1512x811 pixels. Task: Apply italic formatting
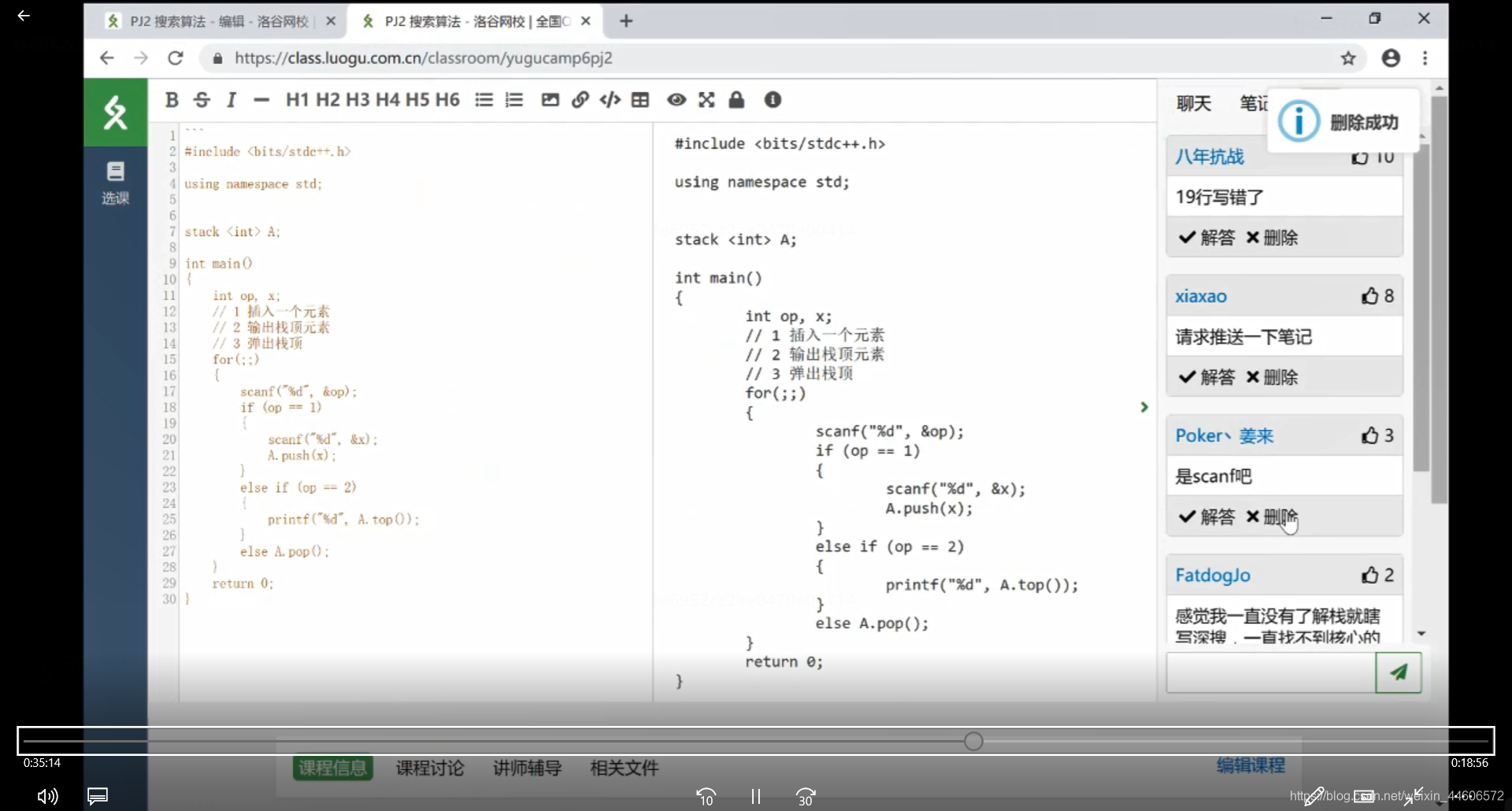tap(232, 100)
